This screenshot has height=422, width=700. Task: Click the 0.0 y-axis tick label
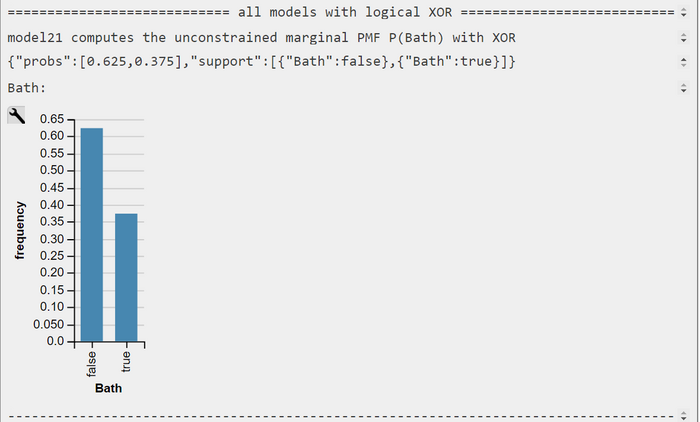pyautogui.click(x=55, y=341)
